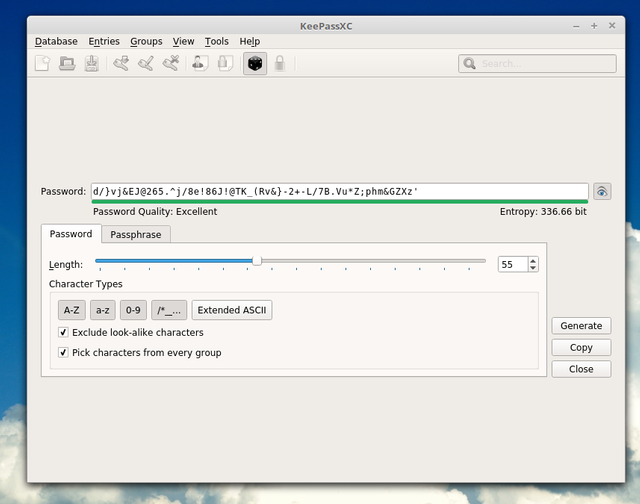Click the Add new entry key icon

[121, 63]
